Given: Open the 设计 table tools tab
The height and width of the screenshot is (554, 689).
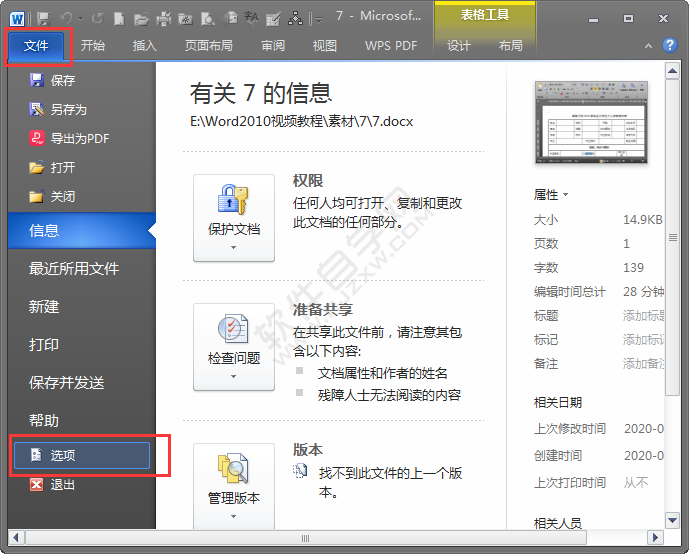Looking at the screenshot, I should click(x=458, y=45).
